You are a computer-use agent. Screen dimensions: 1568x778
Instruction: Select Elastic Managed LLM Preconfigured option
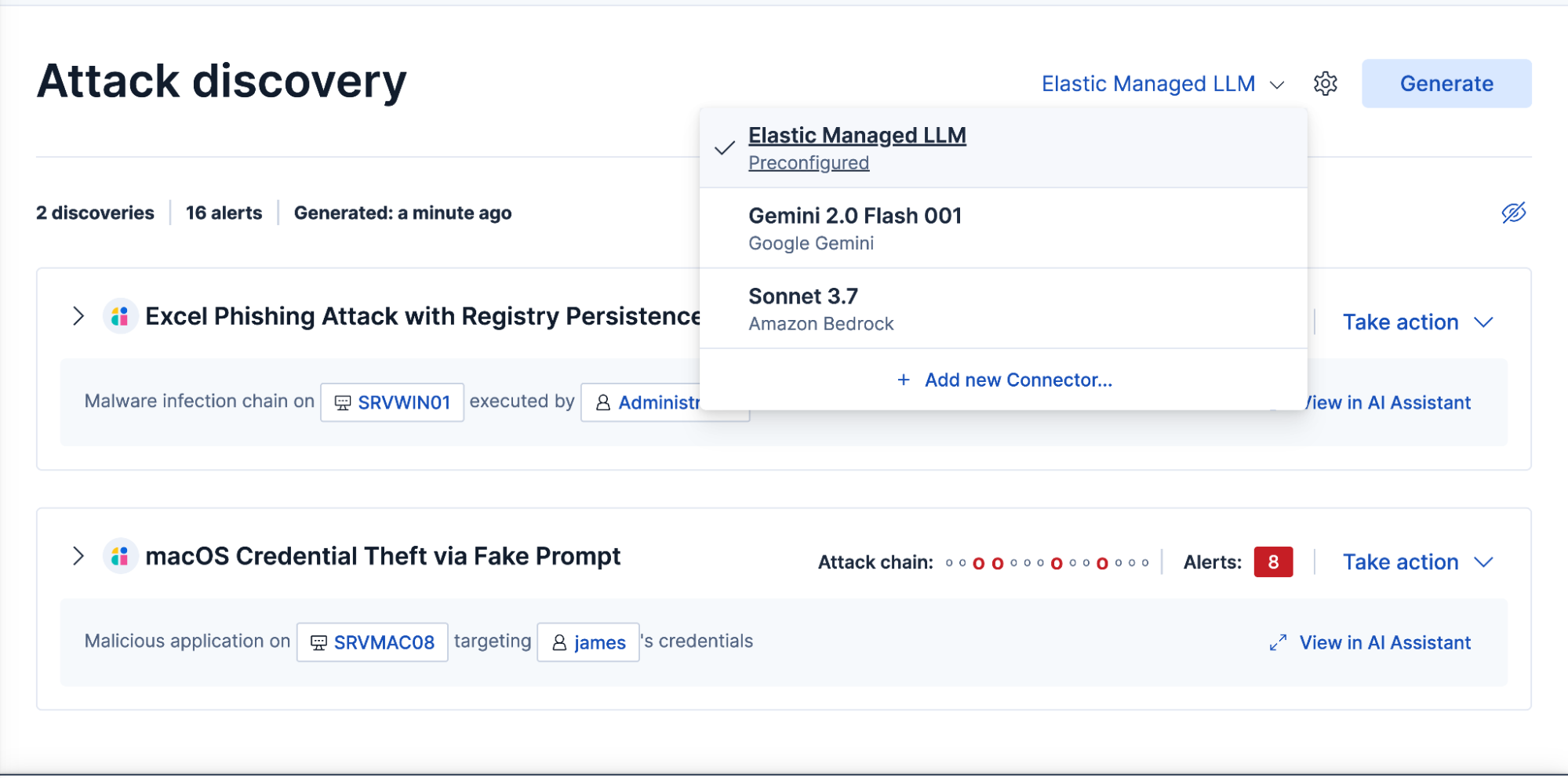(1003, 148)
